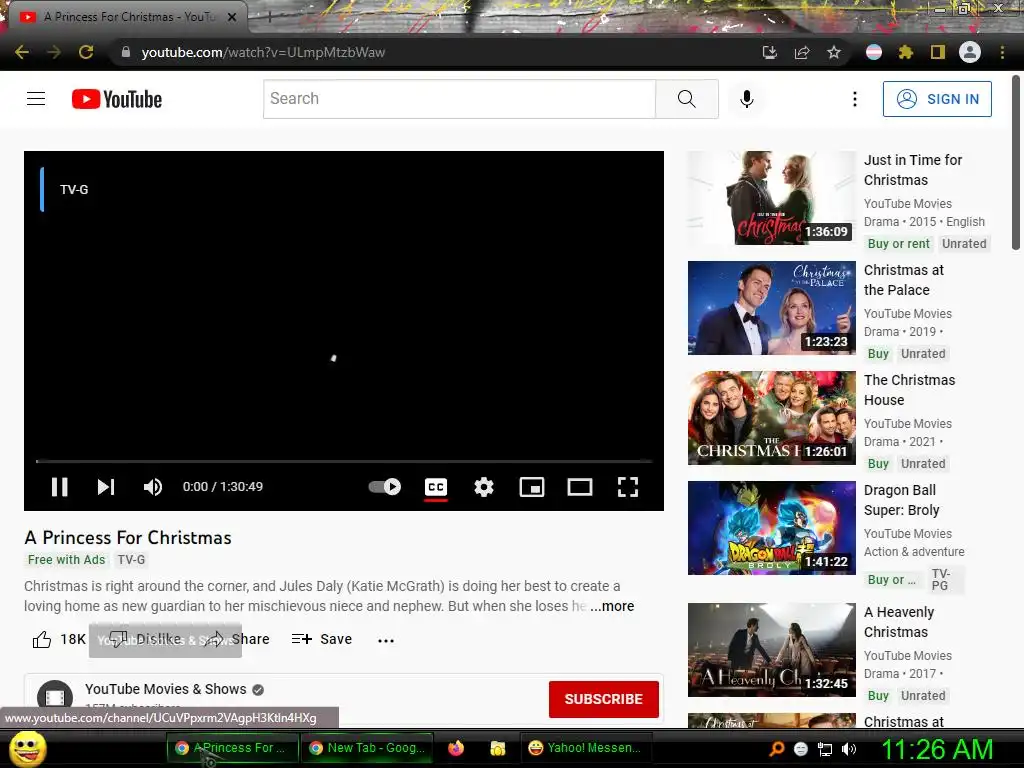
Task: Click 'Dragon Ball Super: Broly' title
Action: (x=901, y=500)
